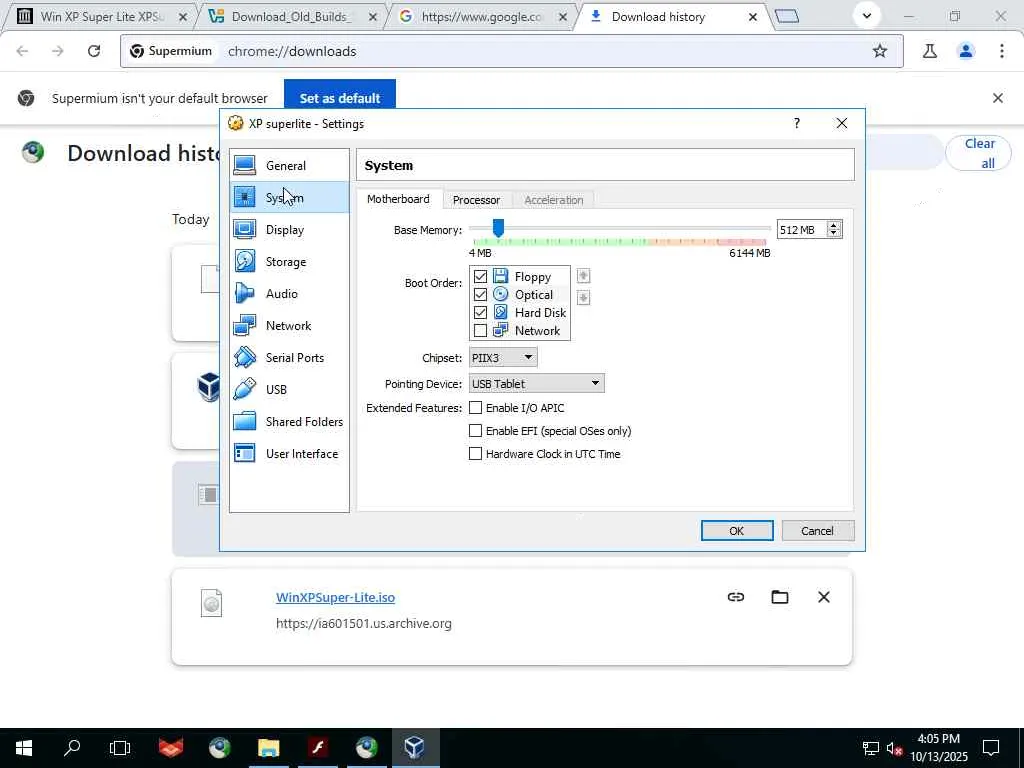Open the Shared Folders folder icon
Image resolution: width=1024 pixels, height=768 pixels.
[244, 421]
